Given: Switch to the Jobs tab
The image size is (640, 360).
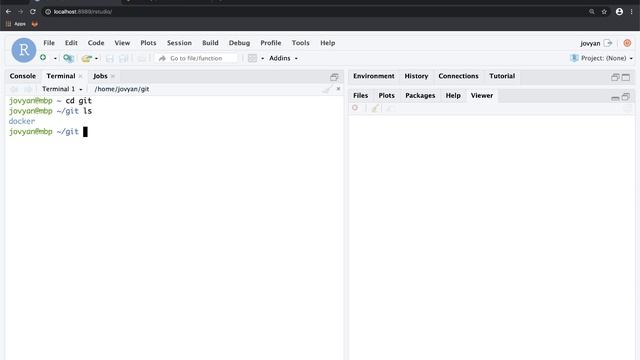Looking at the screenshot, I should coord(100,76).
